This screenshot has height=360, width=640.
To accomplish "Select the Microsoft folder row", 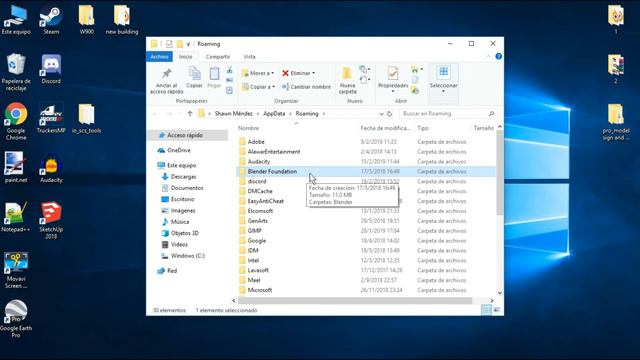I will (366, 290).
